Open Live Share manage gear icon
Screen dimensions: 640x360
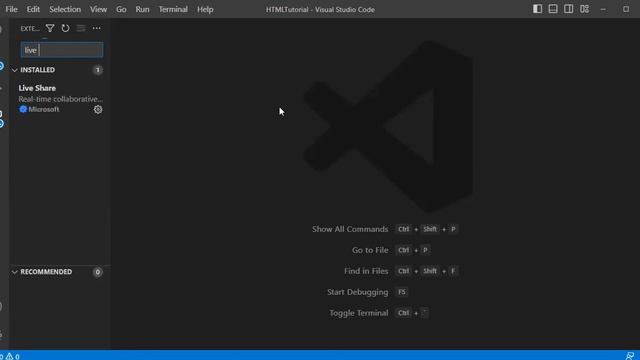[x=98, y=109]
